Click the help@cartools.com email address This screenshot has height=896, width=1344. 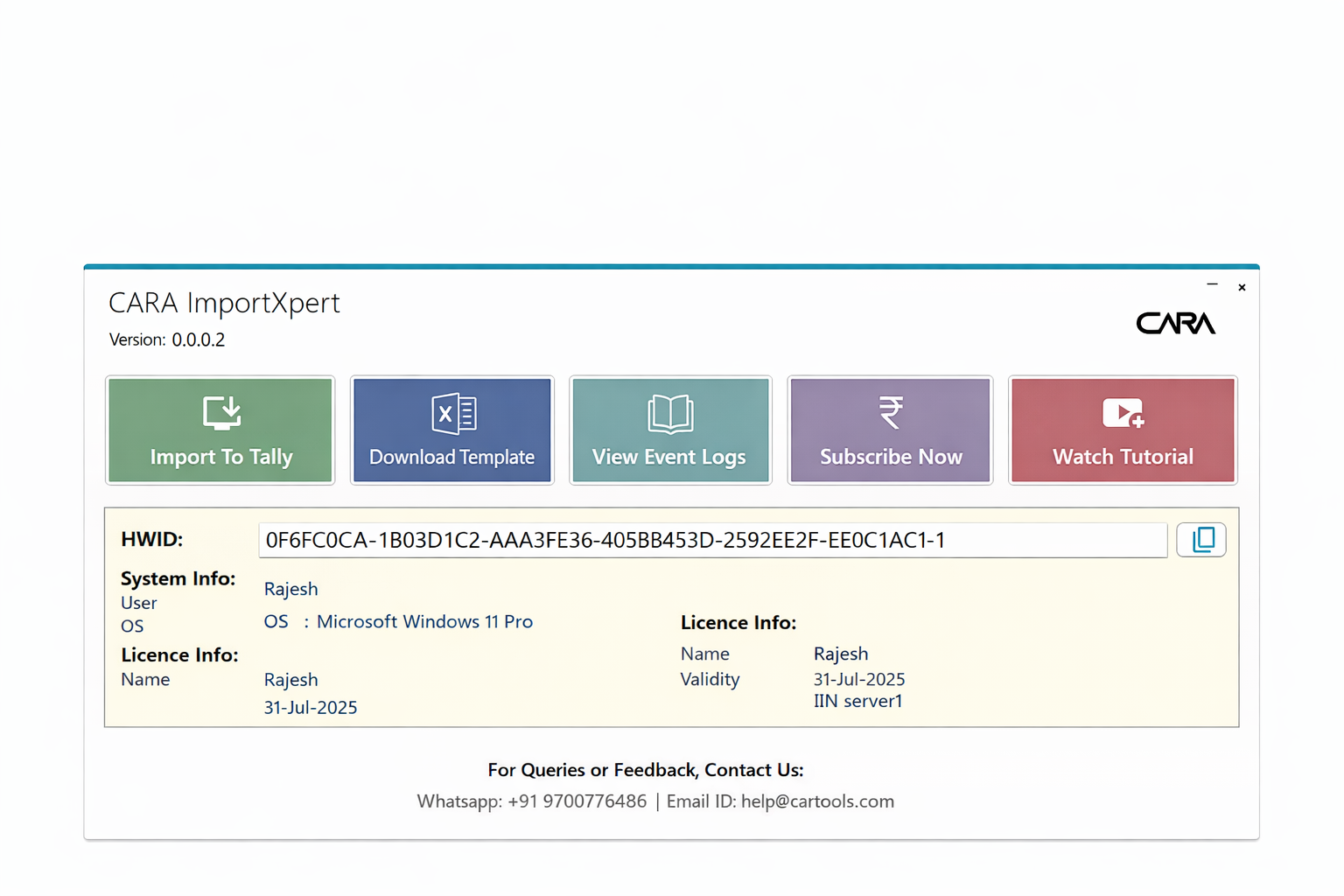817,801
